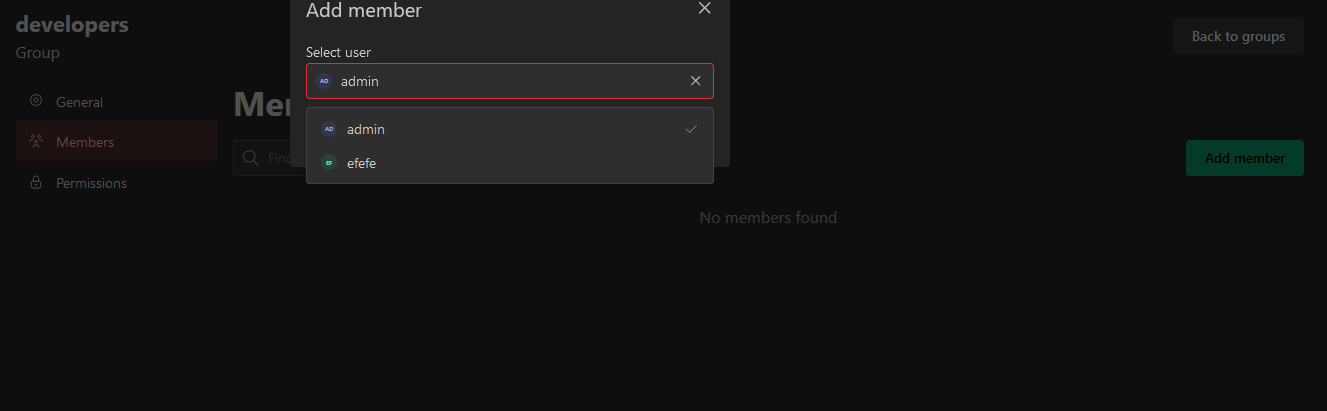This screenshot has width=1327, height=411.
Task: Click the gear icon beside General
Action: point(36,101)
